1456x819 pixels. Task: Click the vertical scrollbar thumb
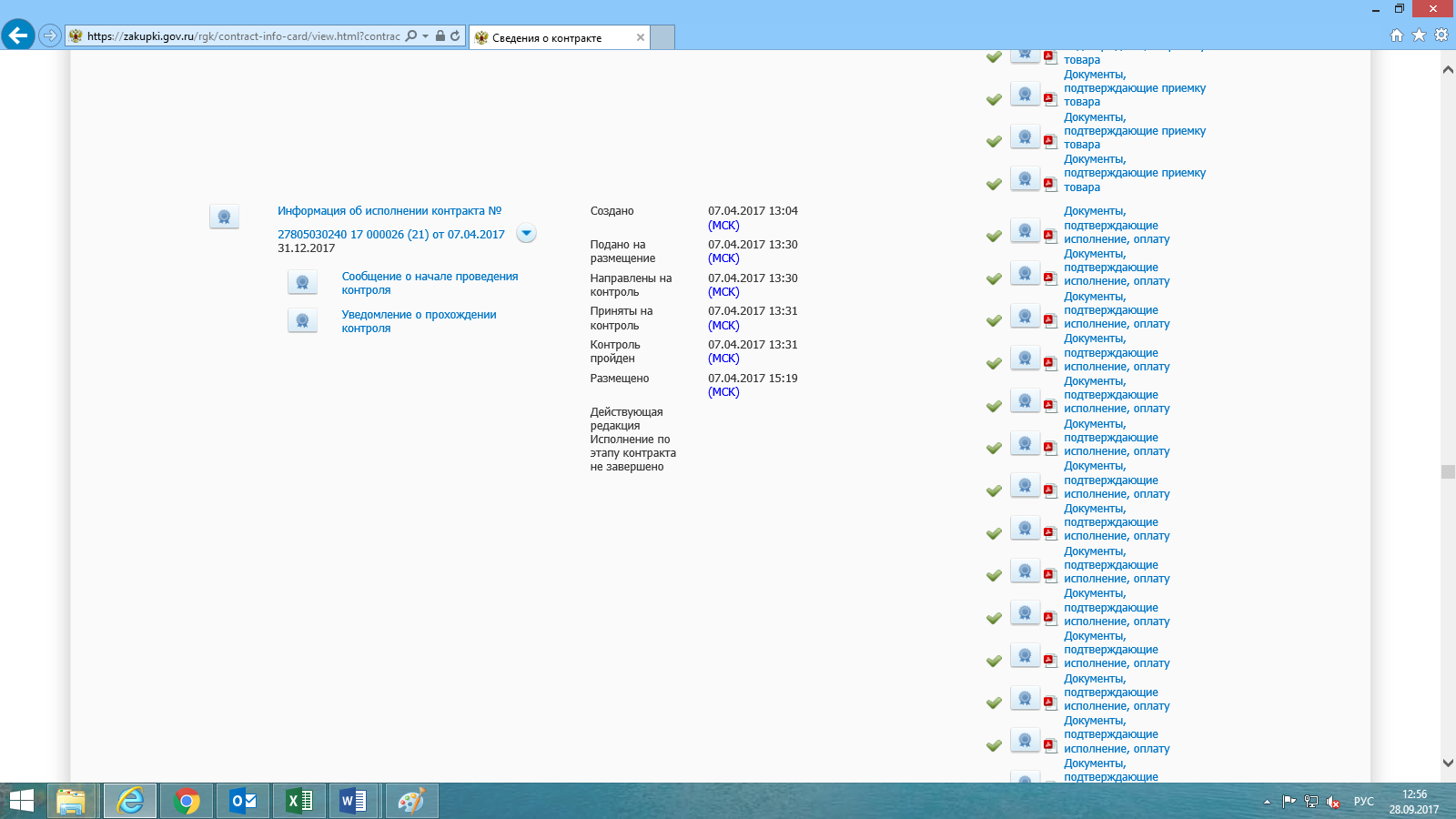tap(1448, 471)
